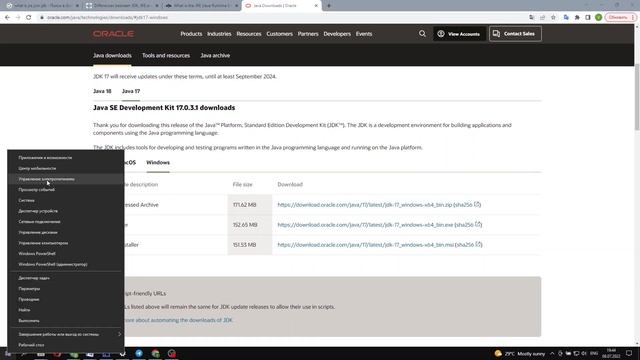Open the Chrome extensions puzzle icon

point(577,18)
